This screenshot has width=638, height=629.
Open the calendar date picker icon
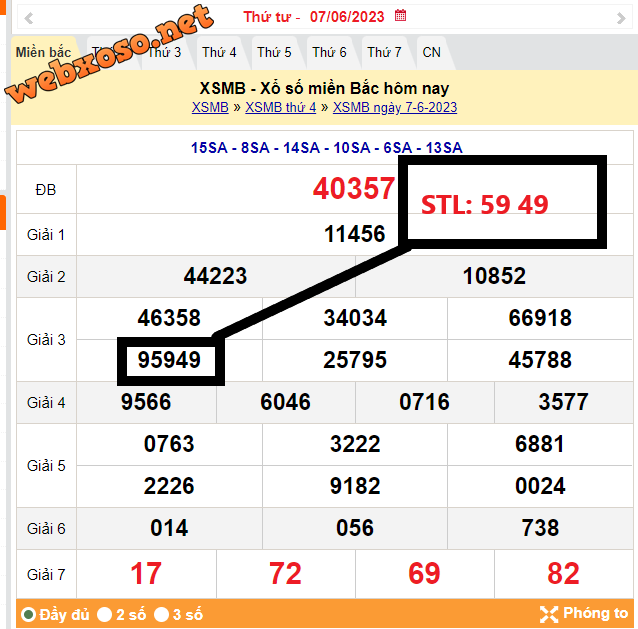pos(401,16)
